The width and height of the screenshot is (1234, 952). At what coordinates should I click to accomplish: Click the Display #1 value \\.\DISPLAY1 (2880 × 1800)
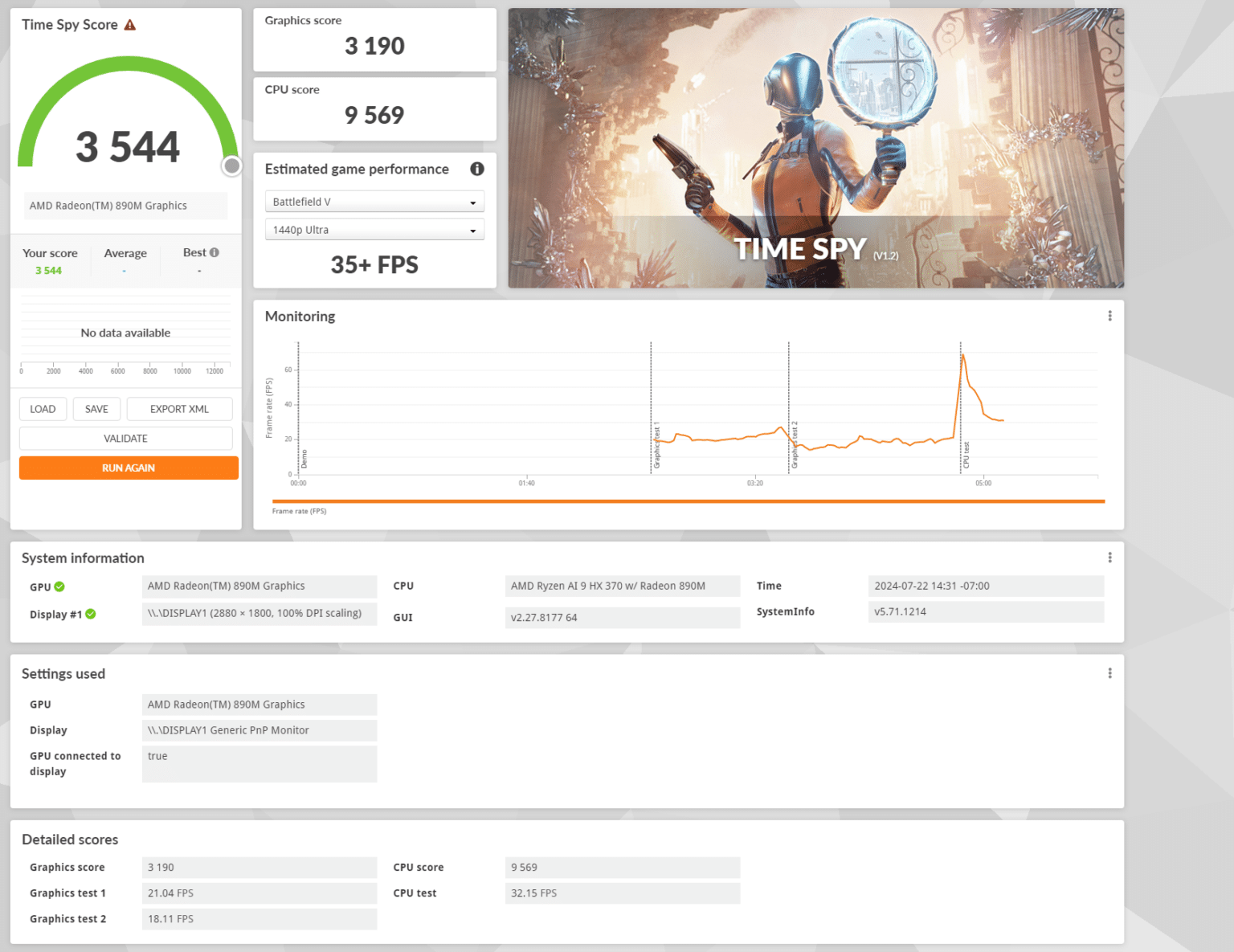point(259,613)
